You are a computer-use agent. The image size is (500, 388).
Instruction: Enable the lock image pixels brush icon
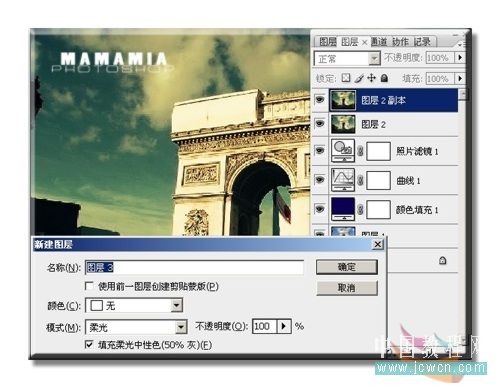pyautogui.click(x=359, y=78)
